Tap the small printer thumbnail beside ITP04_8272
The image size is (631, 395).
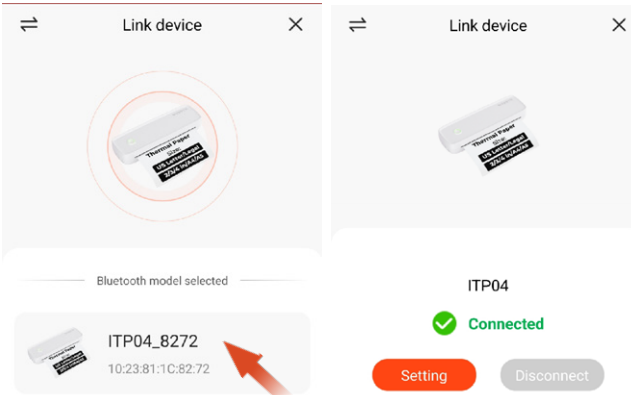pos(57,352)
